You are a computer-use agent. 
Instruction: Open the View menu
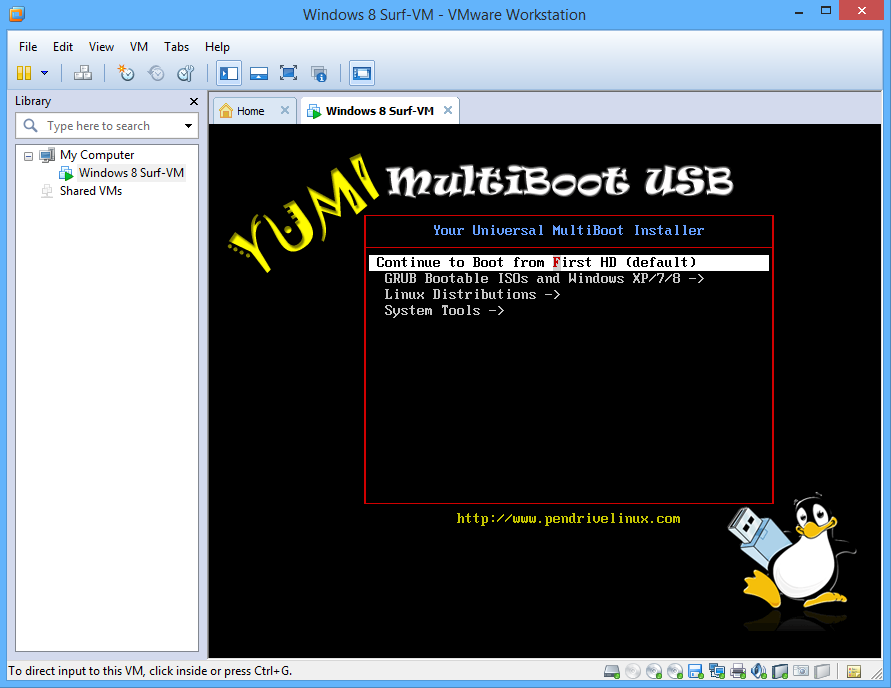click(x=101, y=47)
